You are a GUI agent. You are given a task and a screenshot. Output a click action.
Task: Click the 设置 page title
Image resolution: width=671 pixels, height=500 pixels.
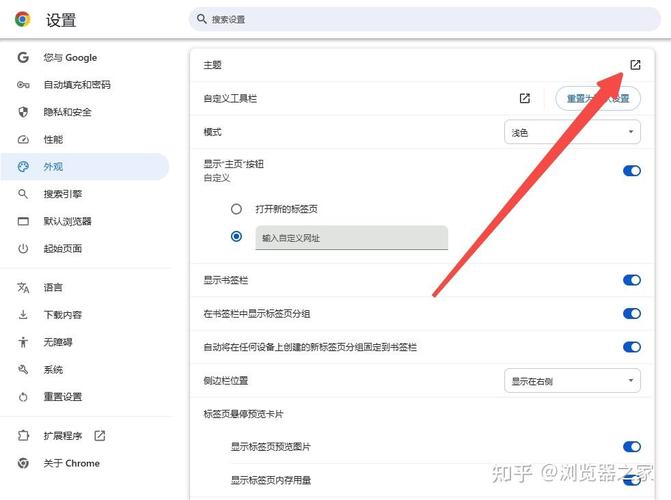click(61, 20)
